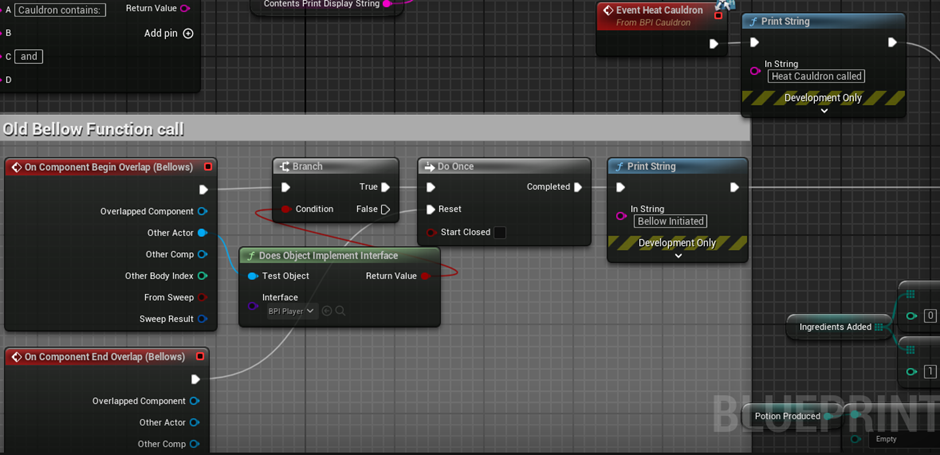Select the Ingredients Added variable node
The height and width of the screenshot is (455, 940).
point(835,326)
